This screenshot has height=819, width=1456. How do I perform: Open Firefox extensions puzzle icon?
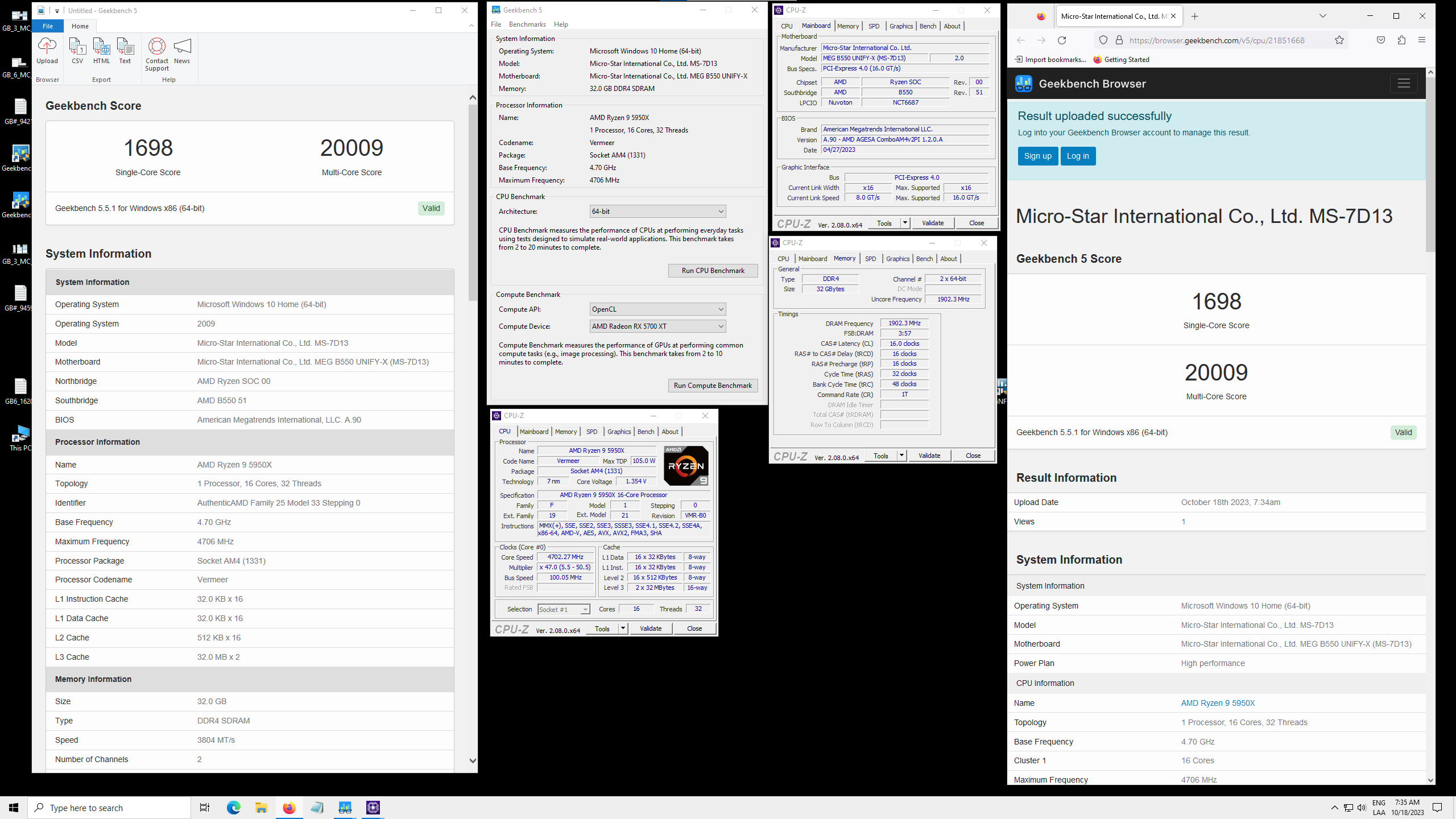1401,40
